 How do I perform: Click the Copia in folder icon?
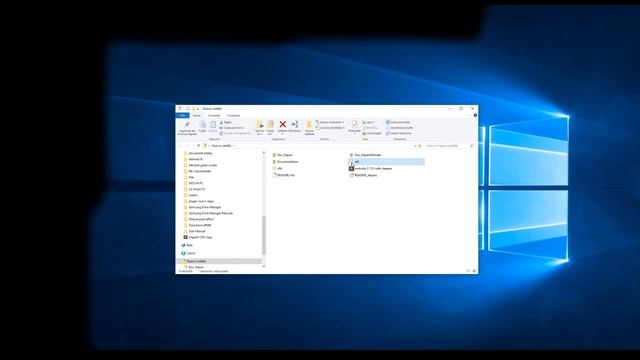pos(270,124)
